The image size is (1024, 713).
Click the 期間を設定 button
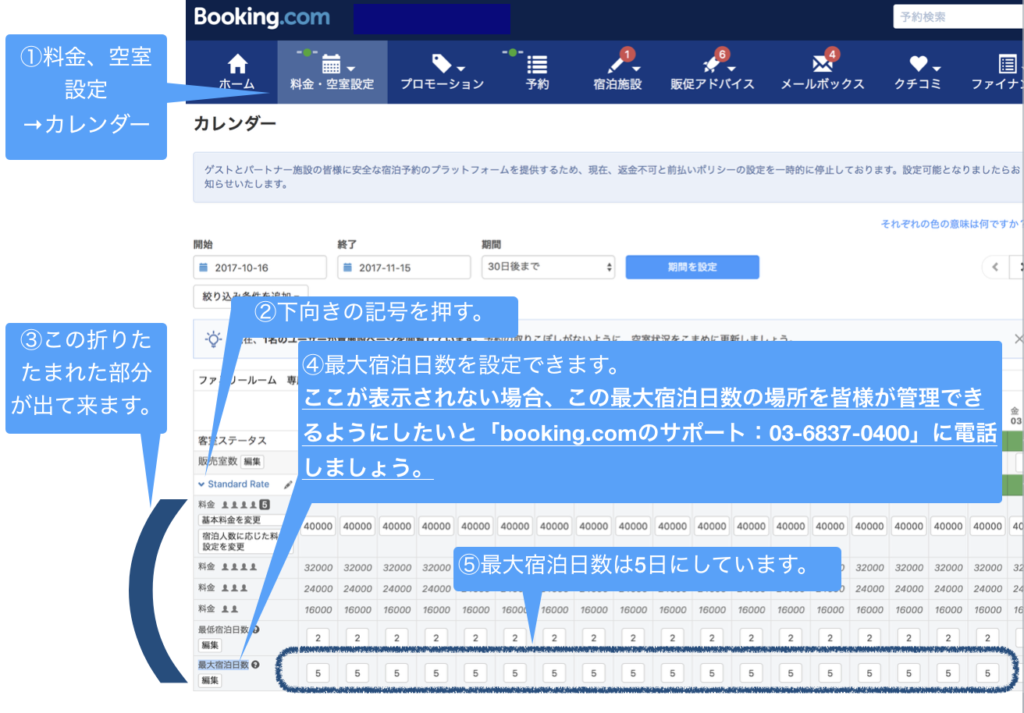(692, 268)
